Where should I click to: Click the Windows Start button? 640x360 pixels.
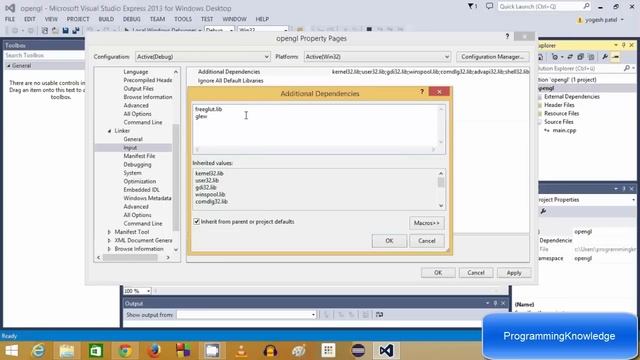[11, 351]
